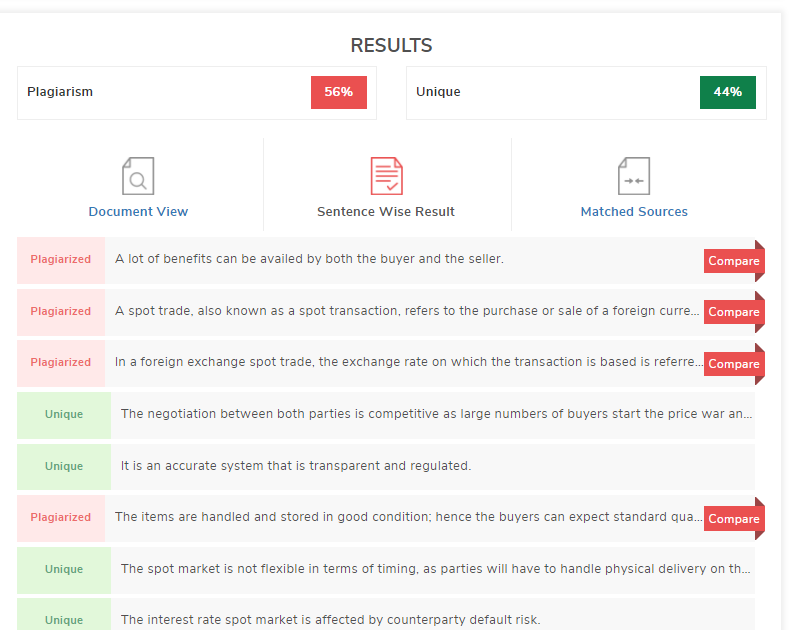Open the Document View tab label
Screen dimensions: 796x630
pos(138,212)
